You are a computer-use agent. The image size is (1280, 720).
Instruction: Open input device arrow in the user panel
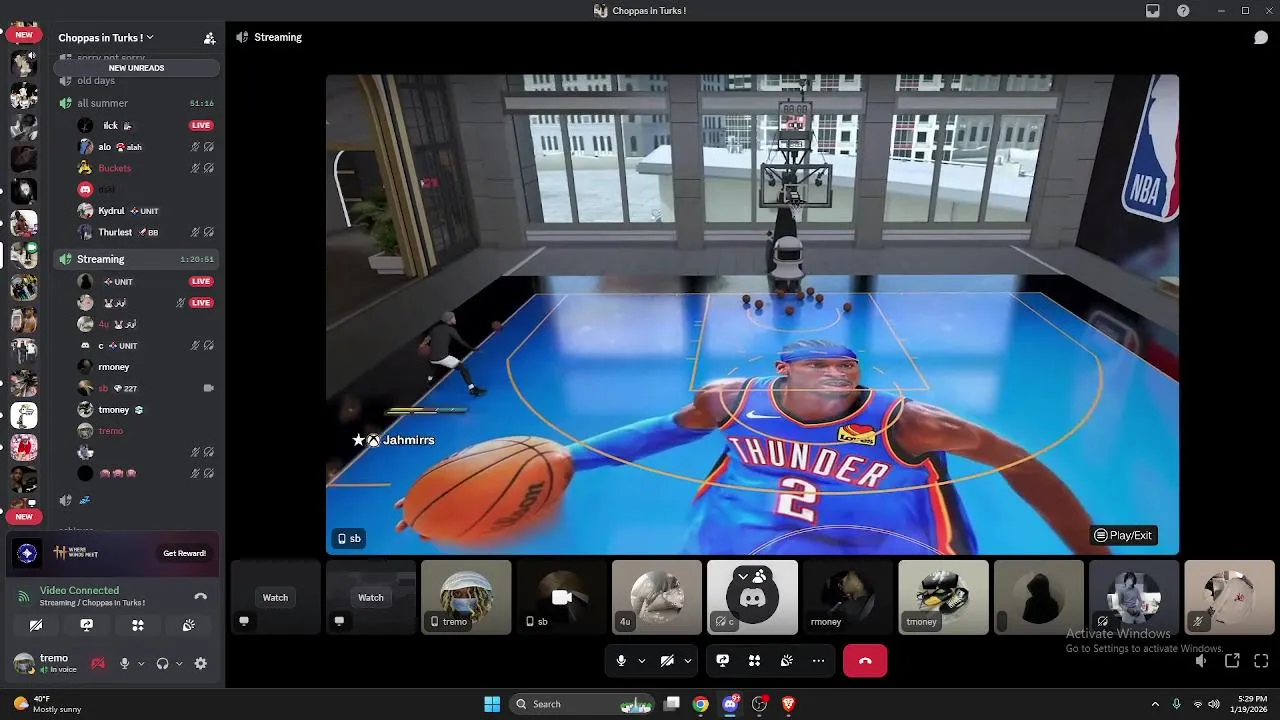[x=141, y=663]
